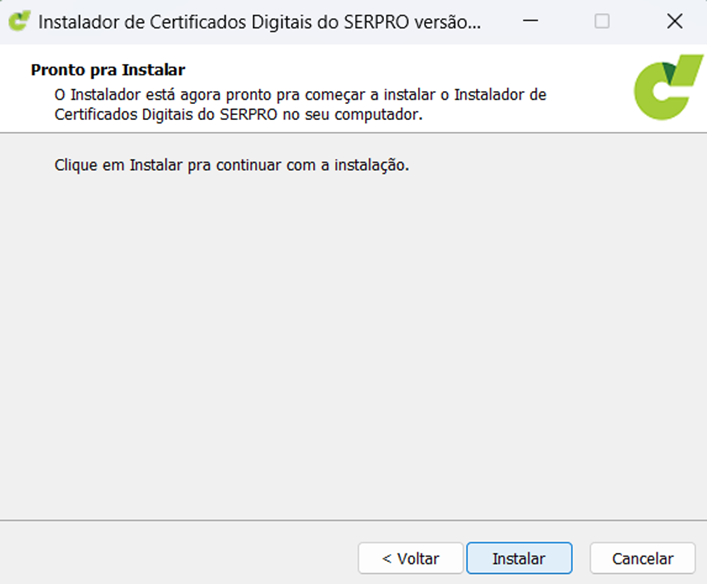This screenshot has height=584, width=707.
Task: Click the "Clique em Instalar pra continuar" instruction text
Action: (x=232, y=164)
